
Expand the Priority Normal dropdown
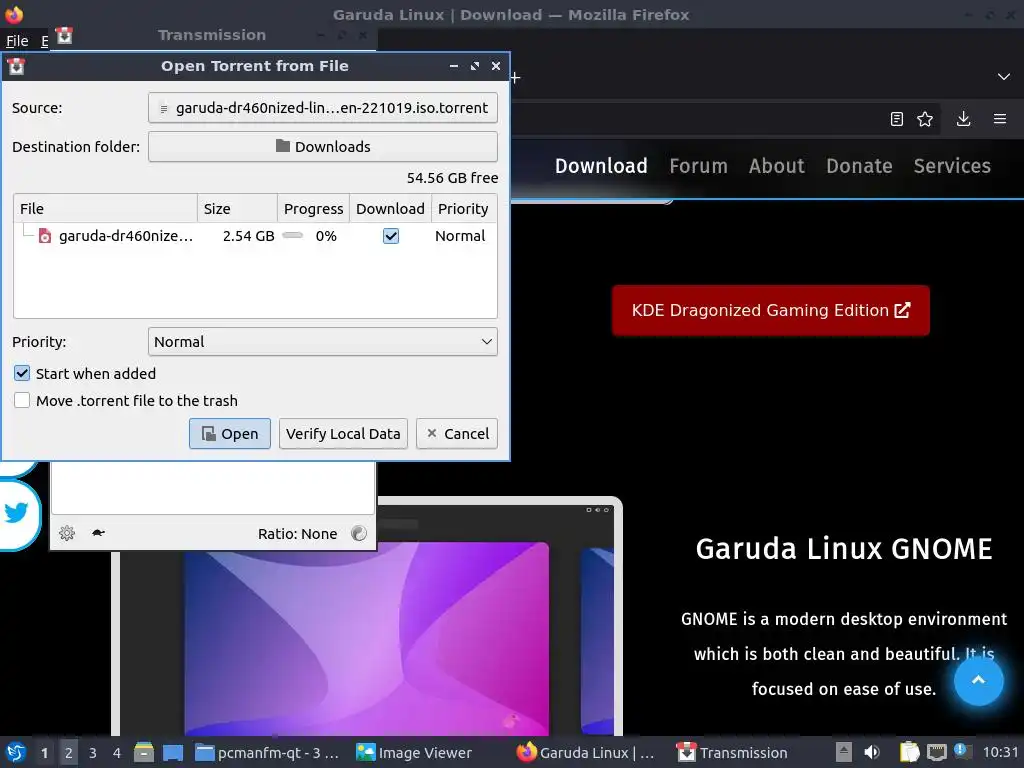click(x=323, y=342)
